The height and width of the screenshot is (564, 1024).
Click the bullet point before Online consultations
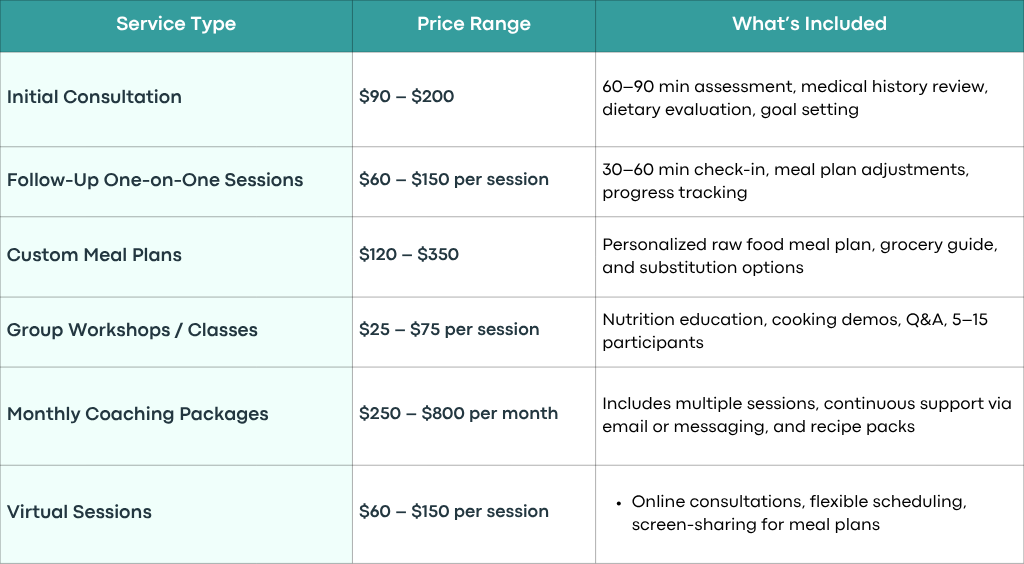(618, 503)
